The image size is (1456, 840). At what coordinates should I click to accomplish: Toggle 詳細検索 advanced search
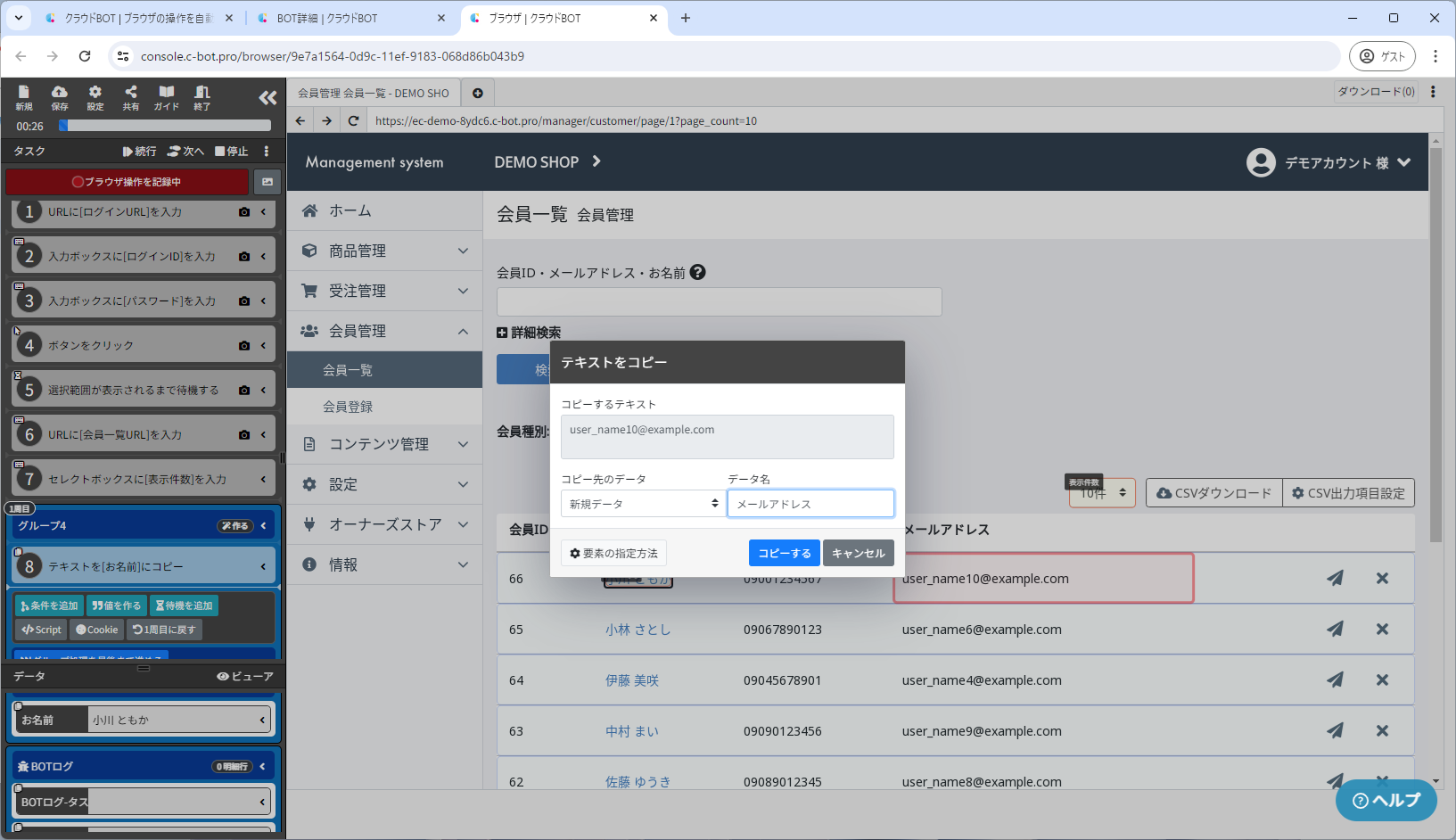click(x=529, y=333)
